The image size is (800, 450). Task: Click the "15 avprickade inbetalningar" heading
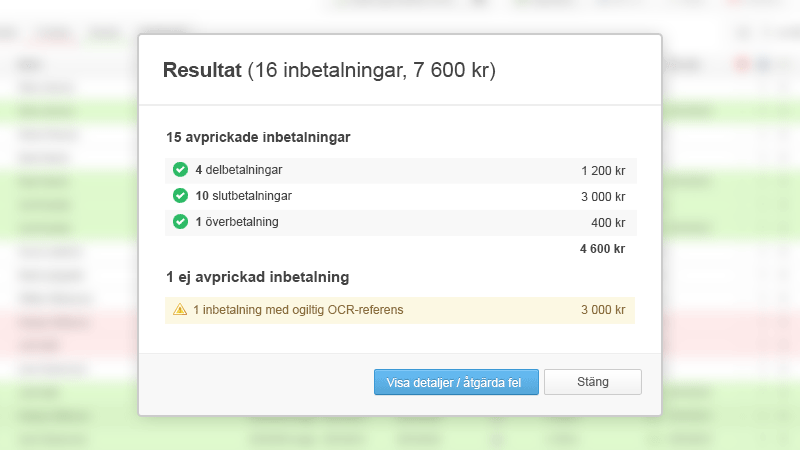click(258, 137)
